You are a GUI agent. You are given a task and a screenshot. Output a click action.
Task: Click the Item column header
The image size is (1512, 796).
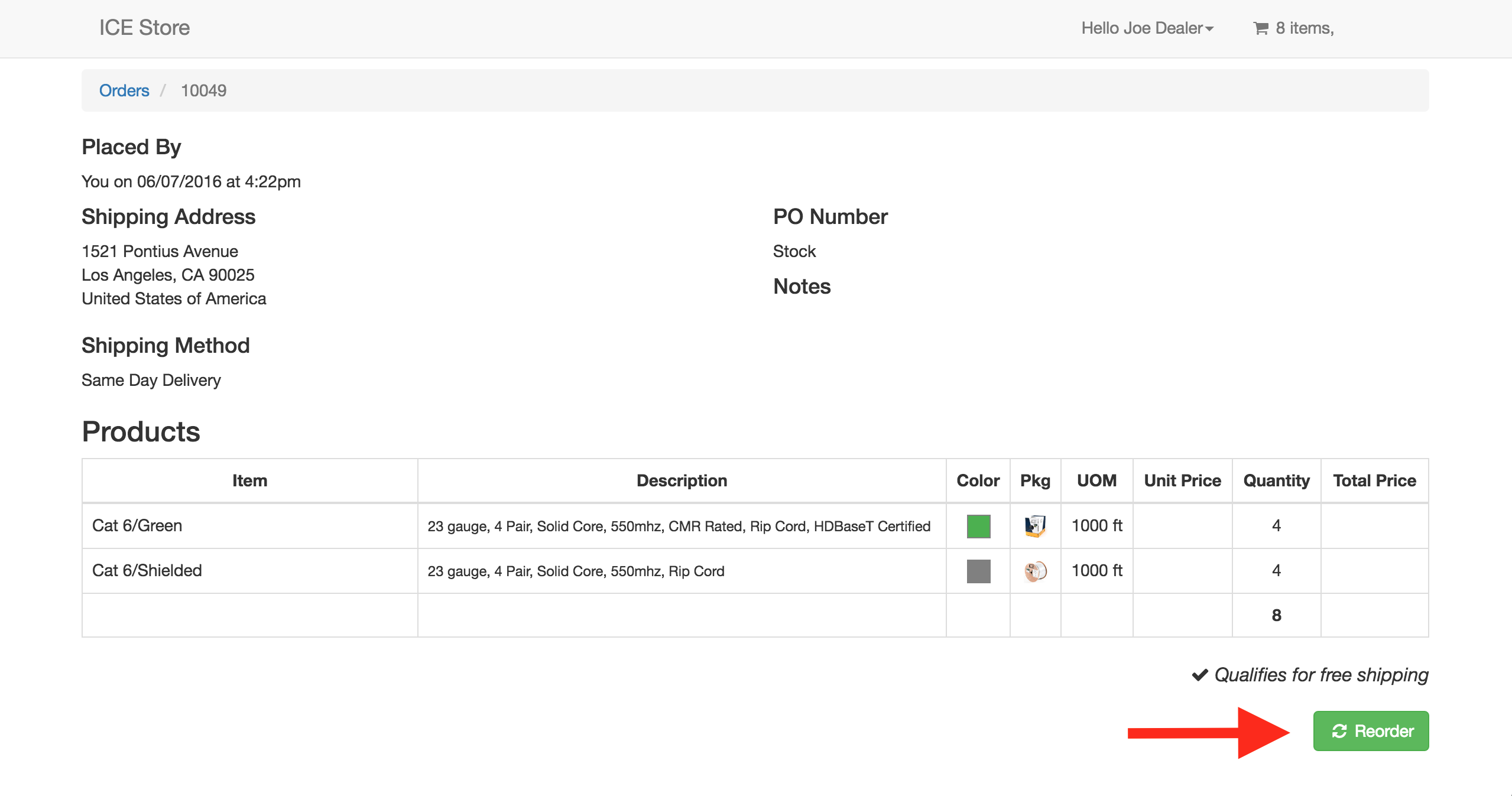(249, 480)
